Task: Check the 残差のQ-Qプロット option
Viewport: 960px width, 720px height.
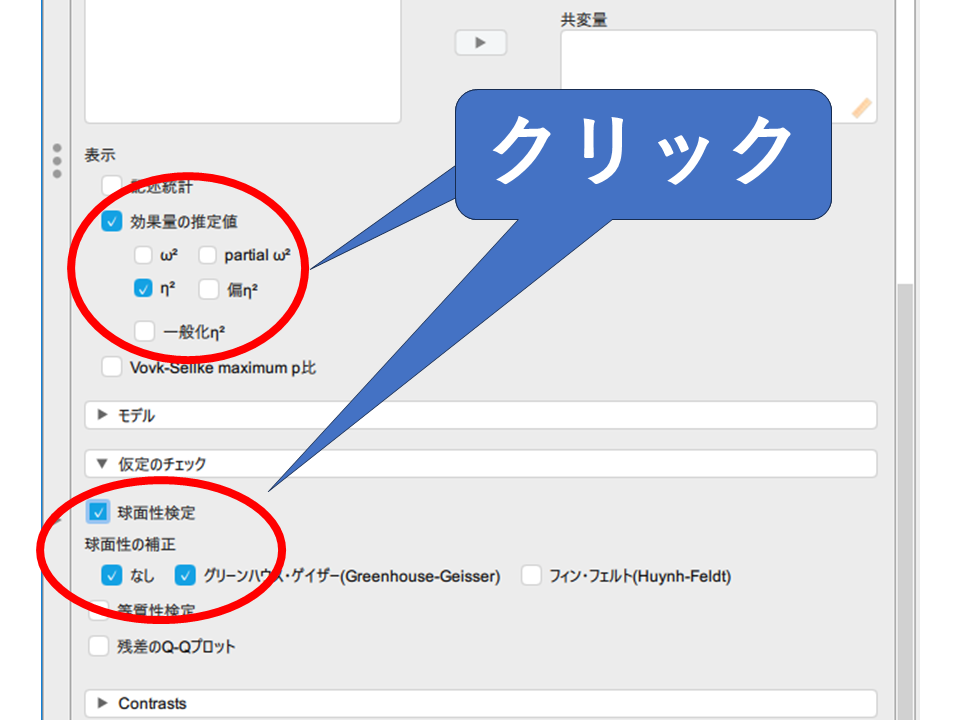Action: point(98,646)
